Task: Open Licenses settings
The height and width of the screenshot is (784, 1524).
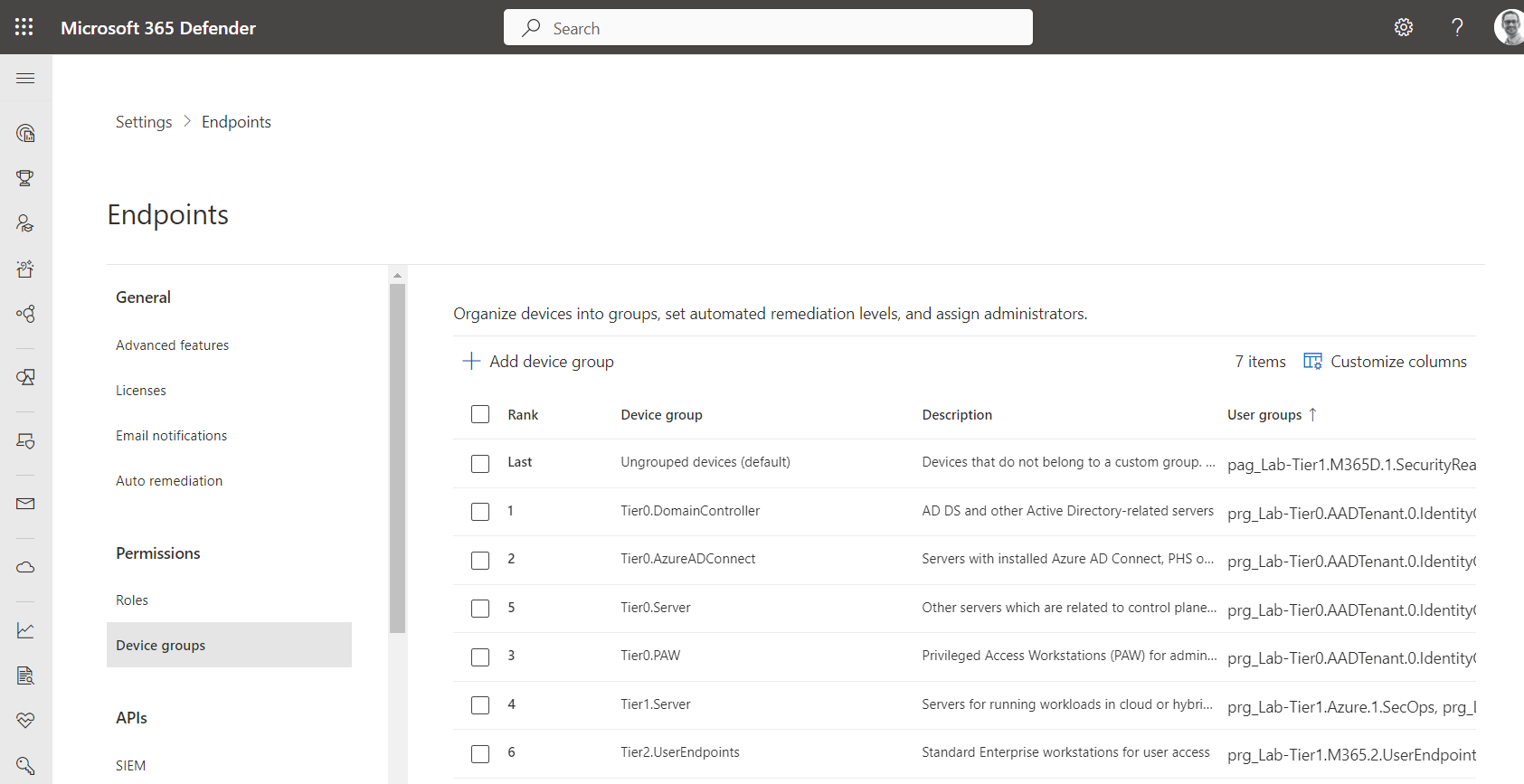Action: click(x=141, y=391)
